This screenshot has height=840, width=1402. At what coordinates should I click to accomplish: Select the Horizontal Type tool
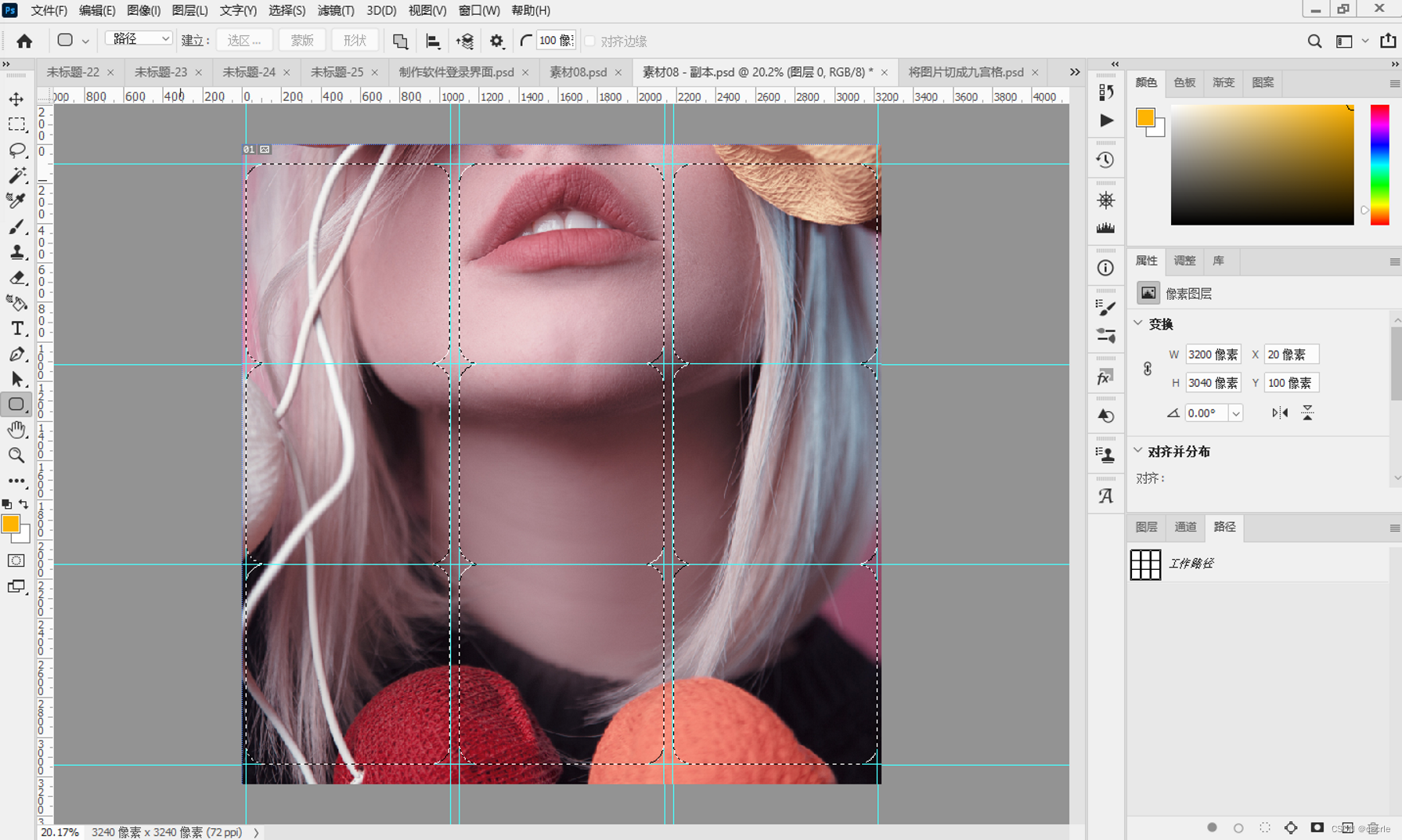point(16,329)
